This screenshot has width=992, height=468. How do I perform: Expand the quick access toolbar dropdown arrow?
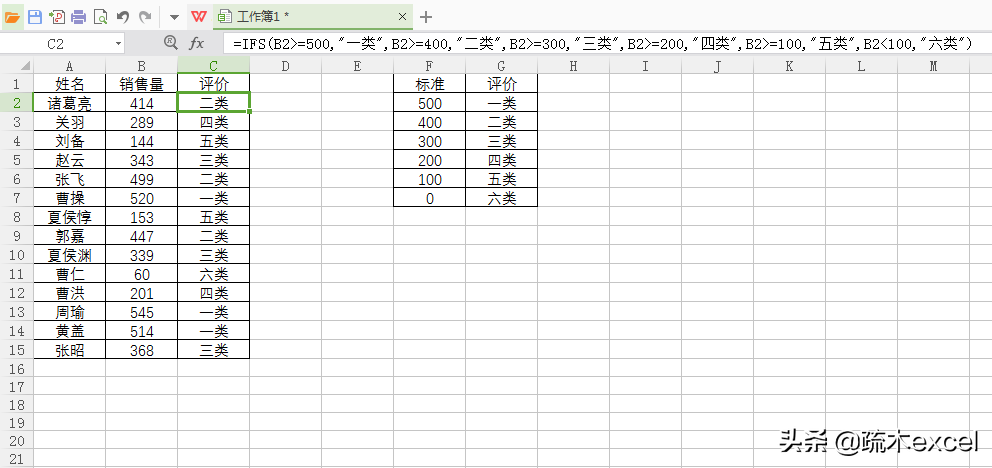174,18
